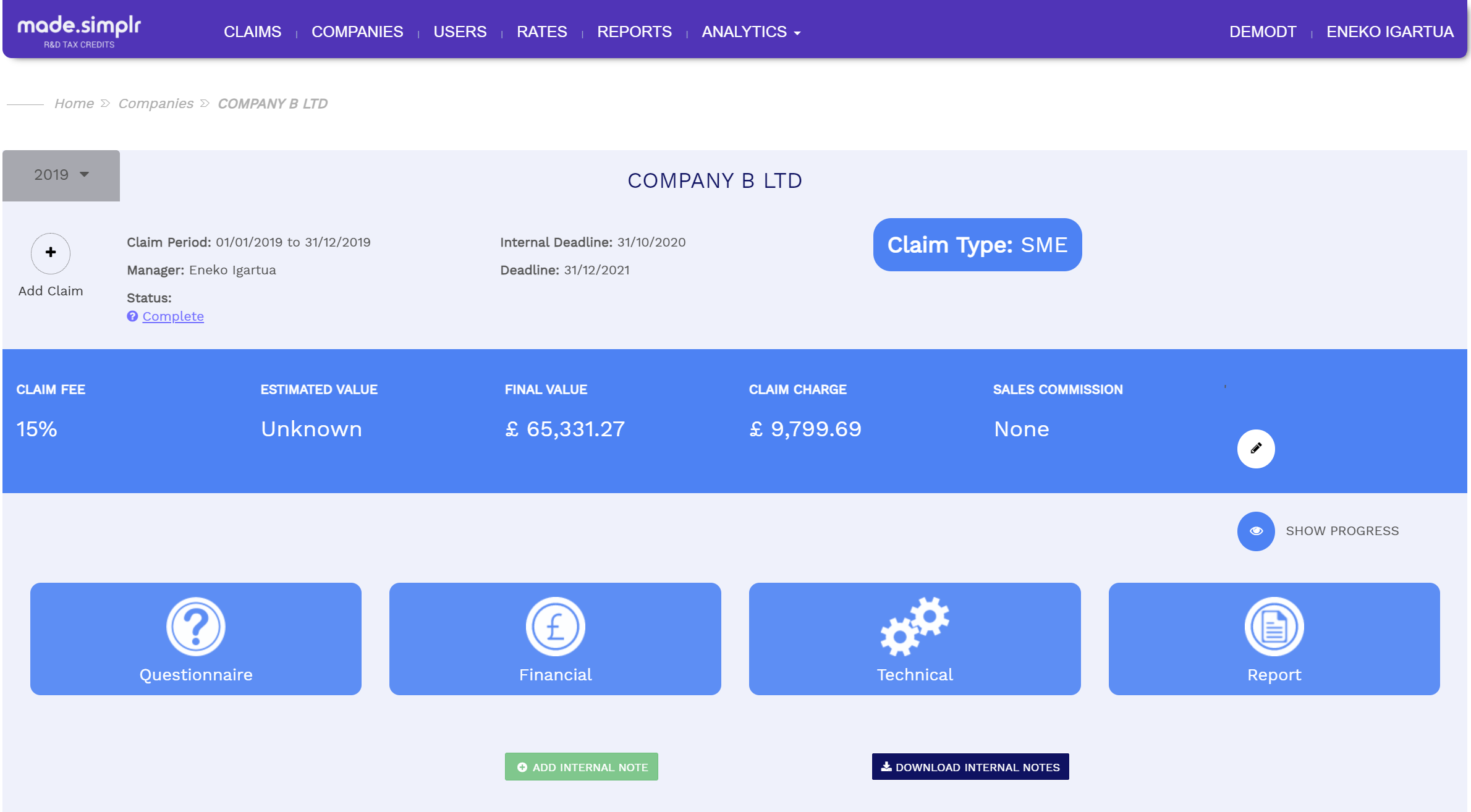
Task: Open the Reports section
Action: tap(634, 32)
